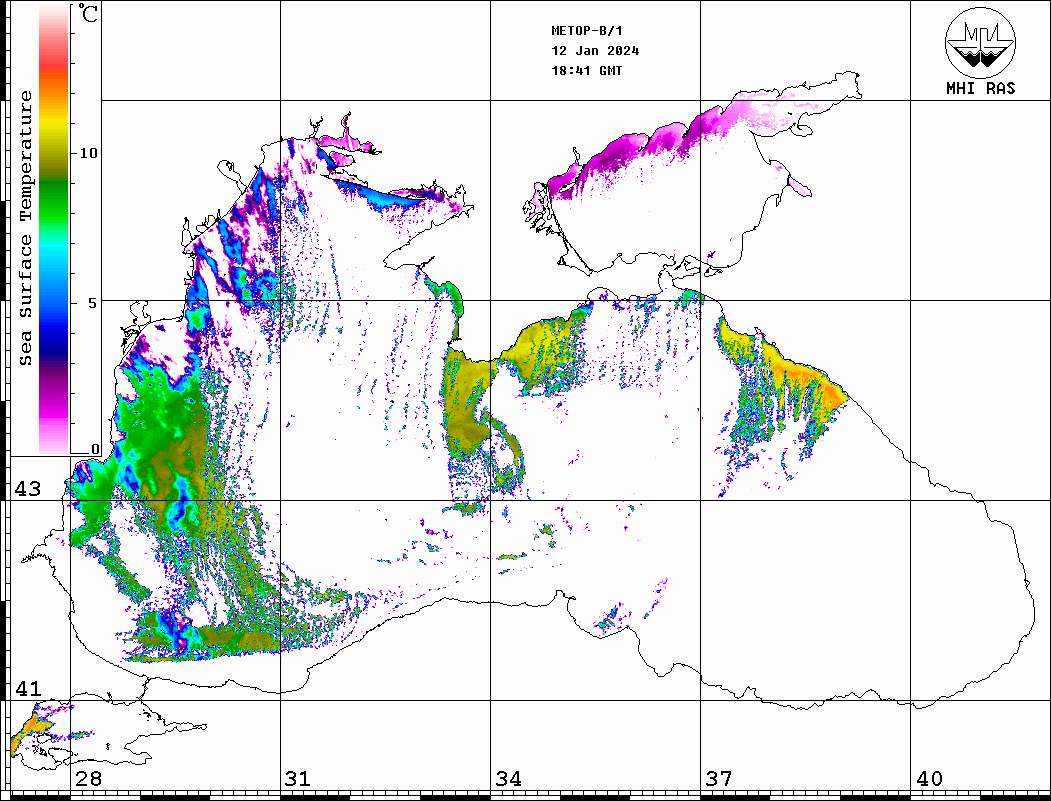Click the "Sea Surface Temperature" vertical label
This screenshot has height=801, width=1051.
coord(25,228)
